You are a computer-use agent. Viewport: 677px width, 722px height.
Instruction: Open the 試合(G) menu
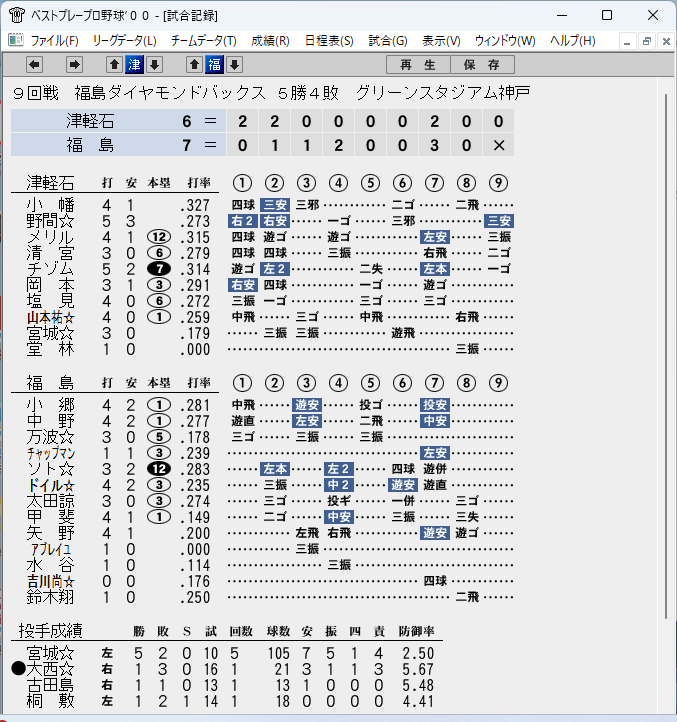(388, 41)
